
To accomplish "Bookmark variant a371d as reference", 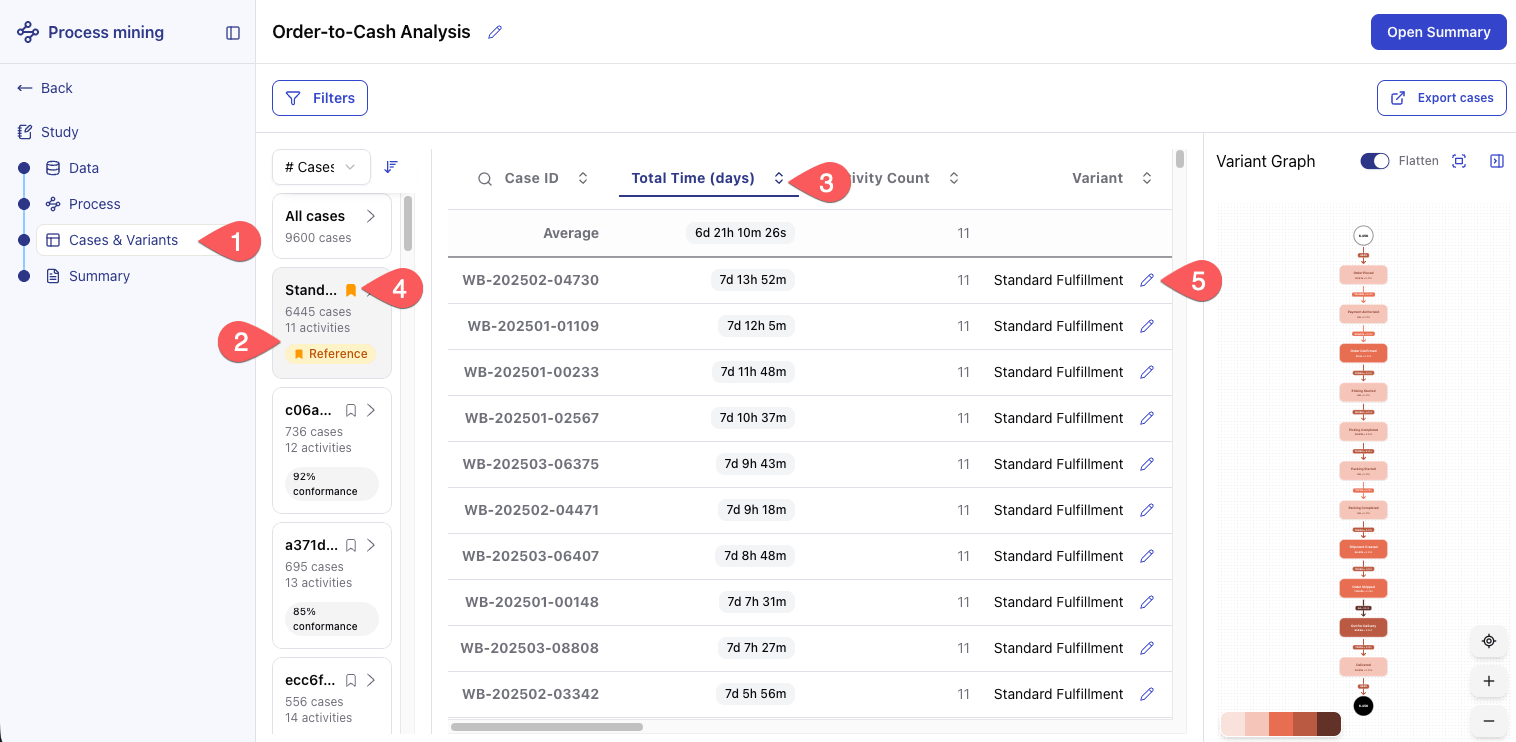I will click(351, 545).
